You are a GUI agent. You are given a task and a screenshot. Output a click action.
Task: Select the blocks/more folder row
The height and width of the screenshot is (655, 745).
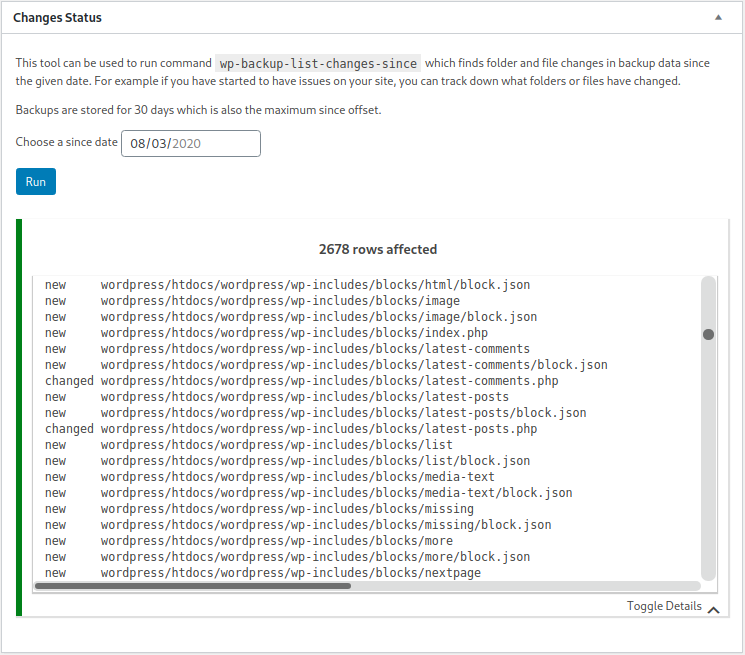pyautogui.click(x=248, y=541)
